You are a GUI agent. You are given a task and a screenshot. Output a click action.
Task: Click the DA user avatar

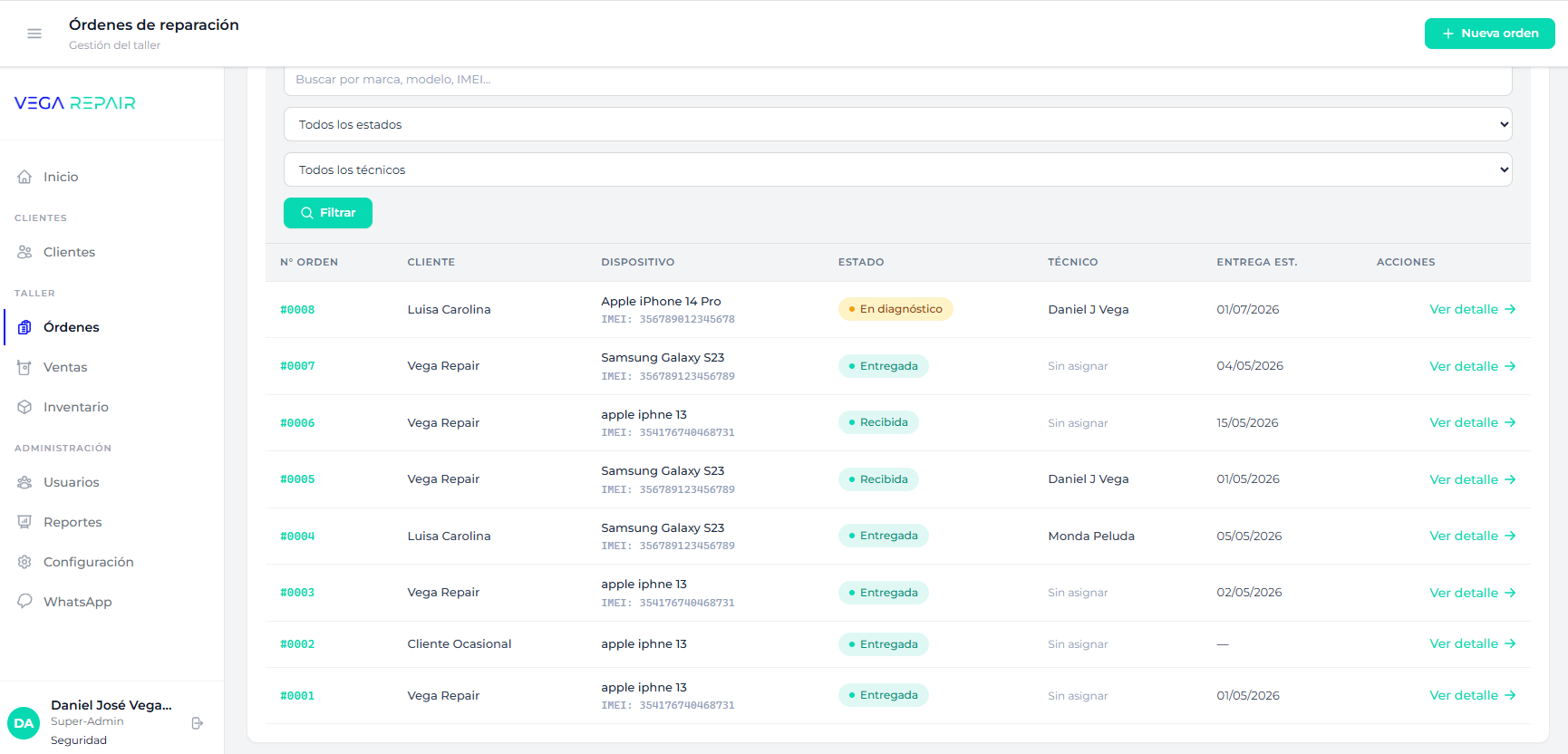point(24,723)
